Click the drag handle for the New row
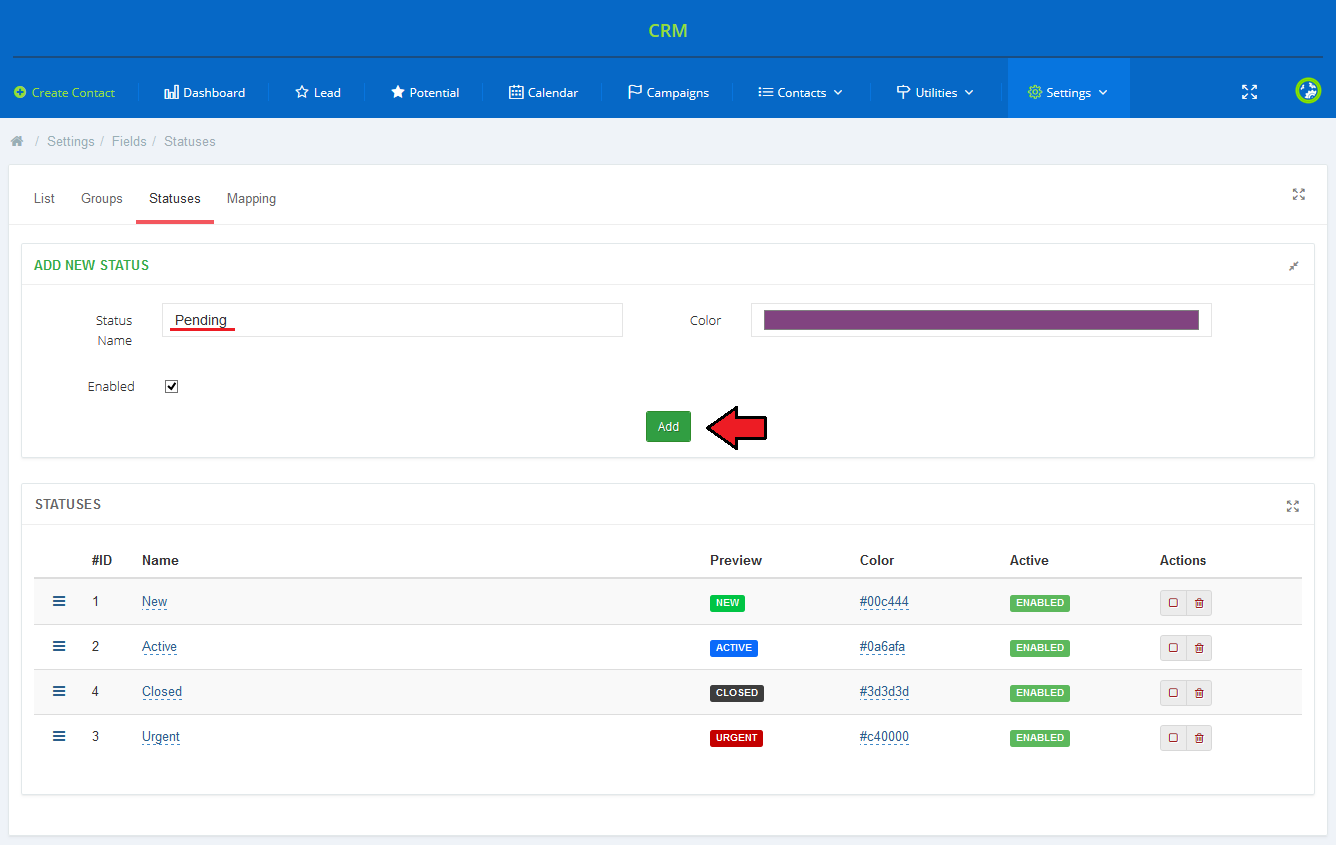 59,601
